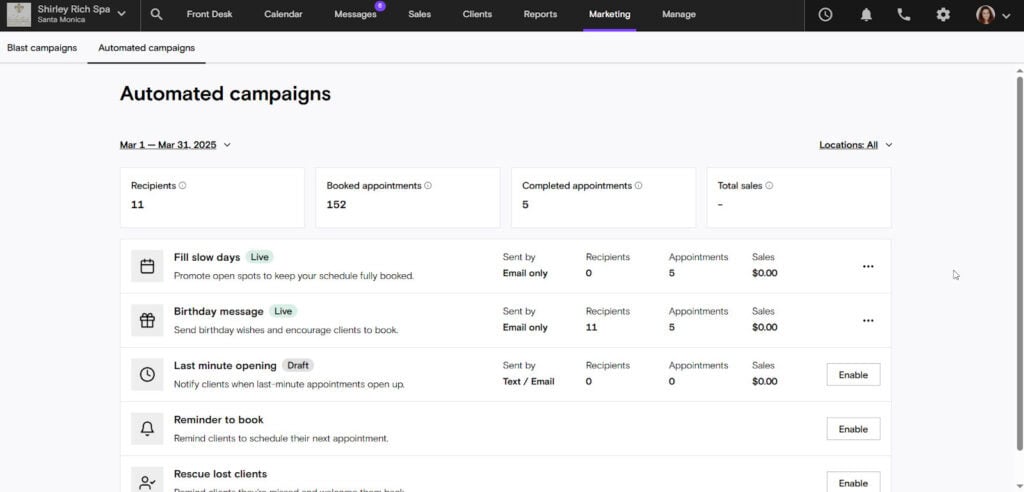Open notifications bell in top bar
The image size is (1024, 492).
[866, 14]
